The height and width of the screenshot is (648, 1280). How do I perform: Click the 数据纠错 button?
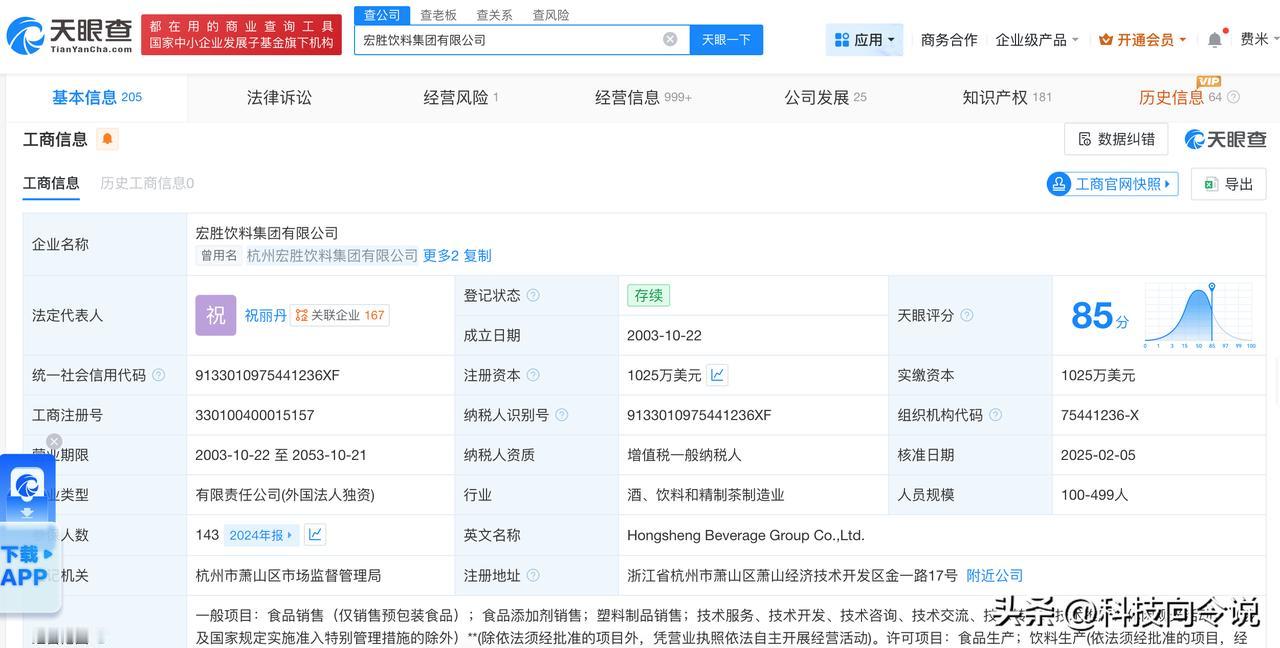[x=1116, y=139]
